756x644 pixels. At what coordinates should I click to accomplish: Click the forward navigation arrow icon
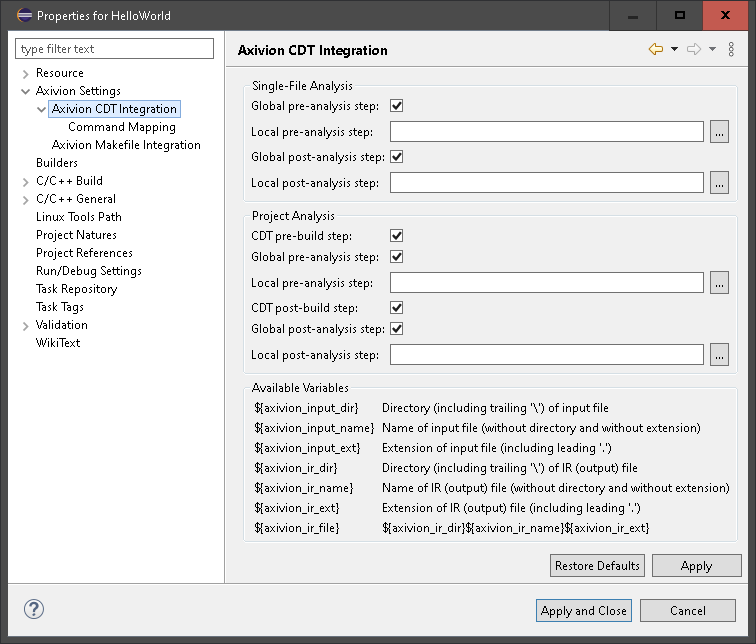[x=694, y=49]
